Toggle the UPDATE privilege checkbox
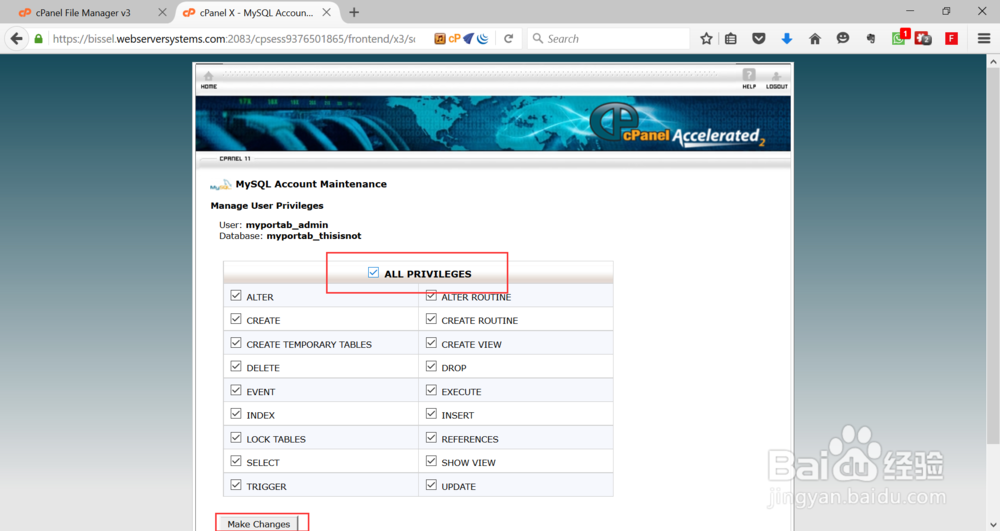The height and width of the screenshot is (531, 1000). tap(431, 485)
